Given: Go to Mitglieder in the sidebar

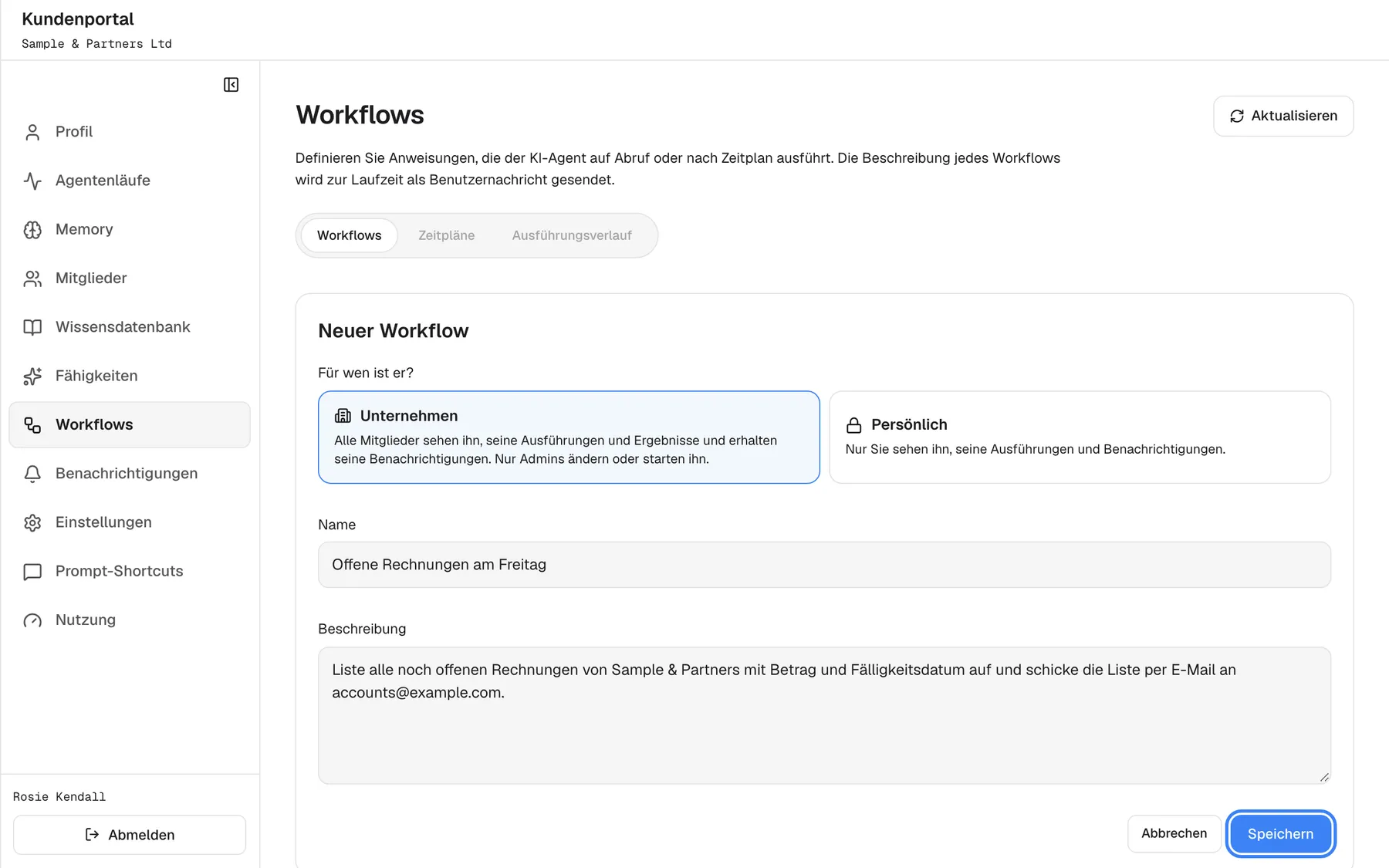Looking at the screenshot, I should point(130,278).
